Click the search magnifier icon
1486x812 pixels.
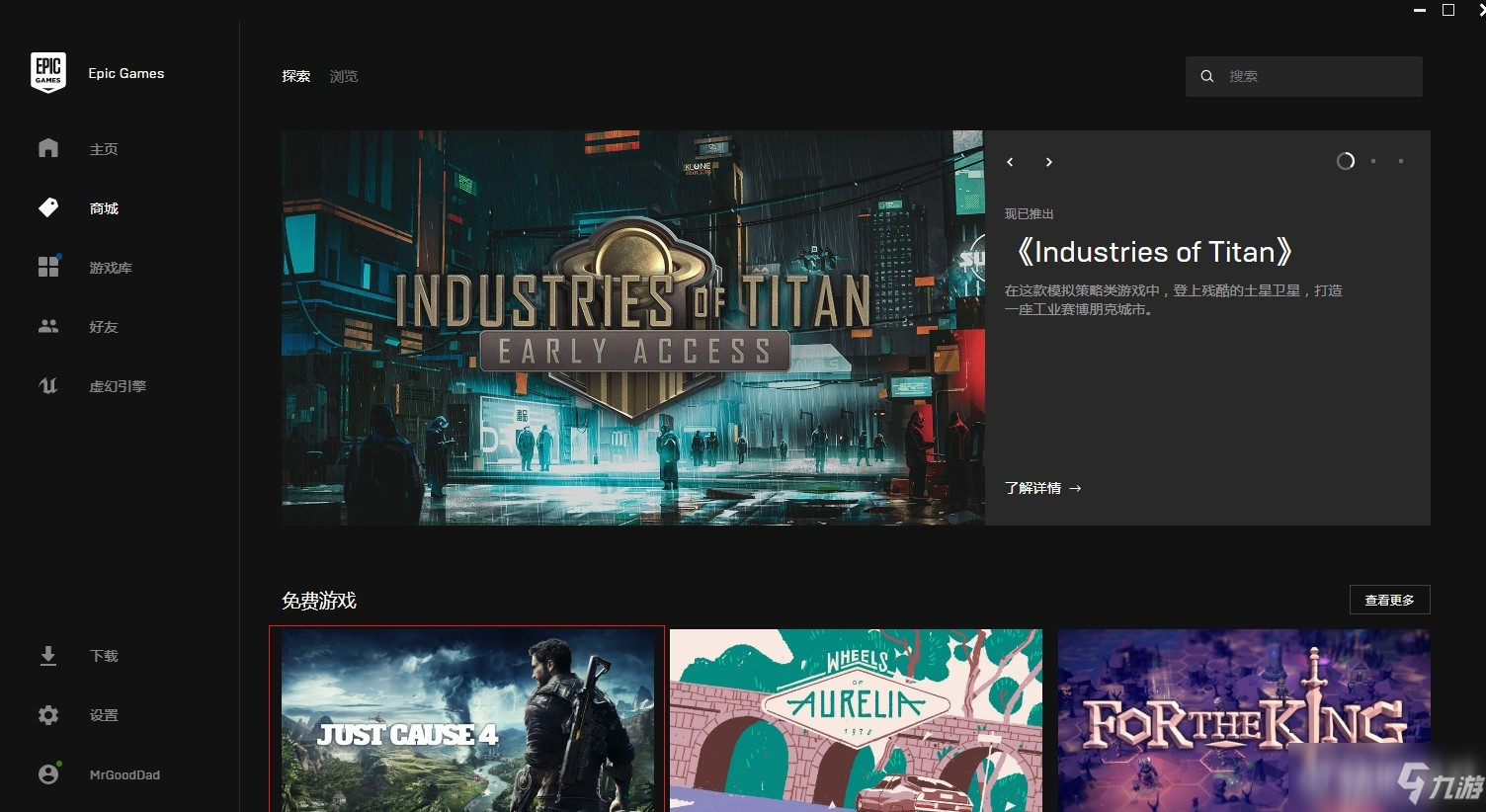click(1206, 76)
